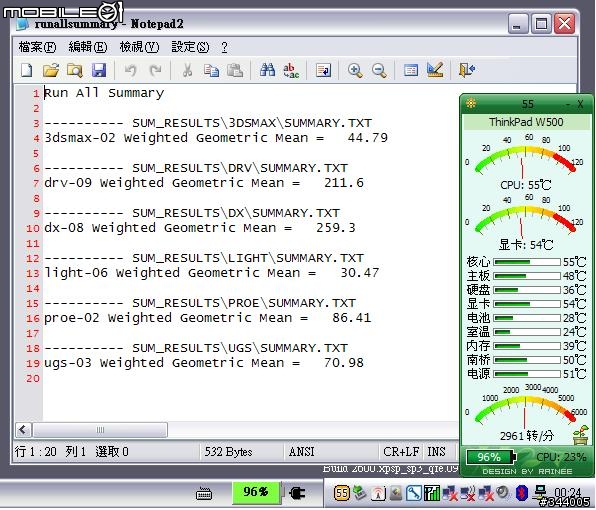The width and height of the screenshot is (596, 510).
Task: Click the power plug icon on taskbar
Action: 297,493
